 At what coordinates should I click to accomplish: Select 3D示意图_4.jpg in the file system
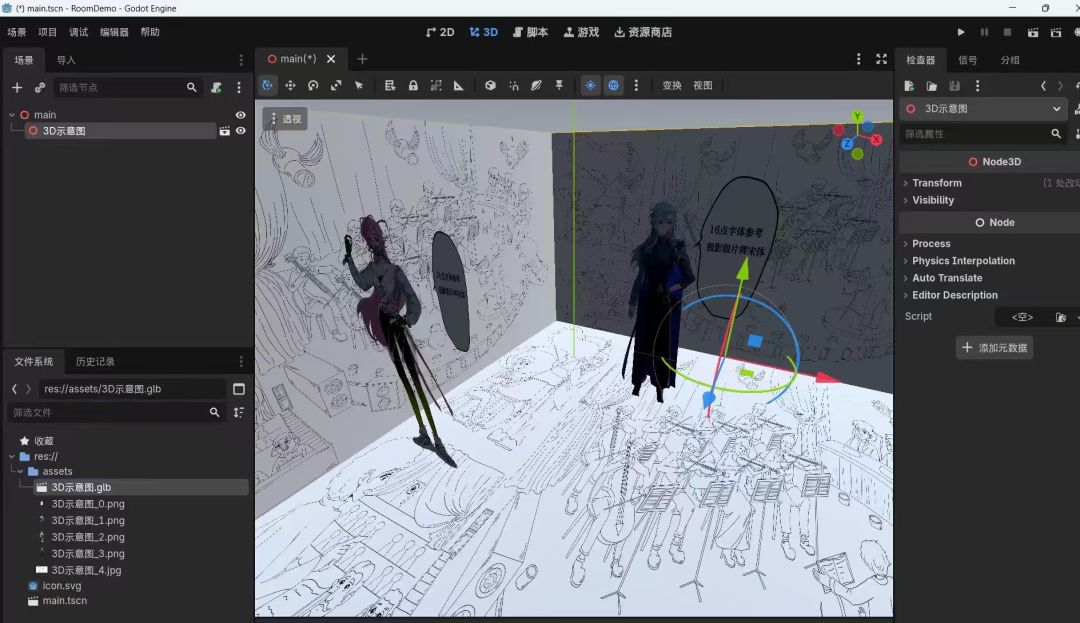(x=86, y=570)
